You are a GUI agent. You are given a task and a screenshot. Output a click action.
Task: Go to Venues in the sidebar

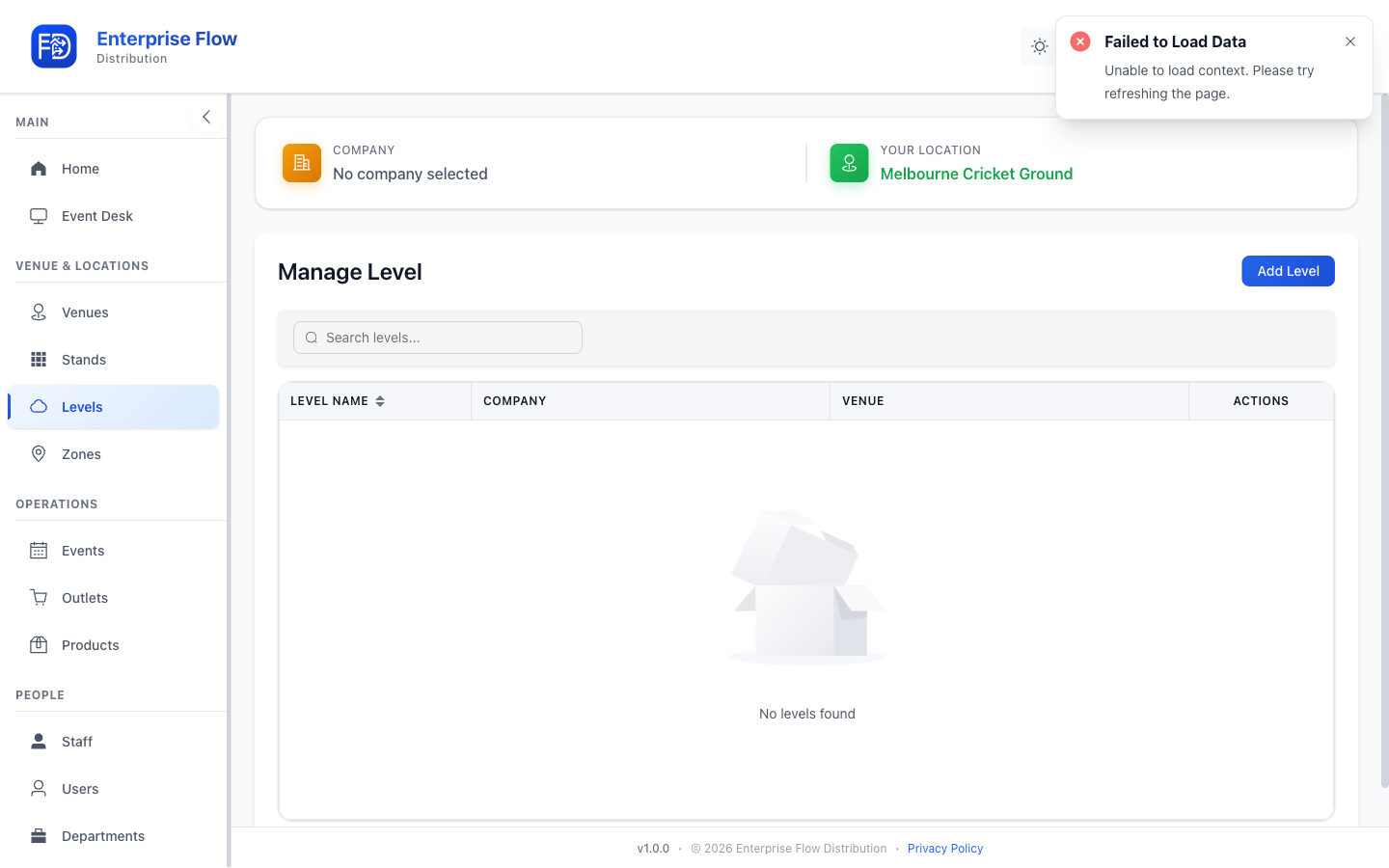tap(114, 312)
